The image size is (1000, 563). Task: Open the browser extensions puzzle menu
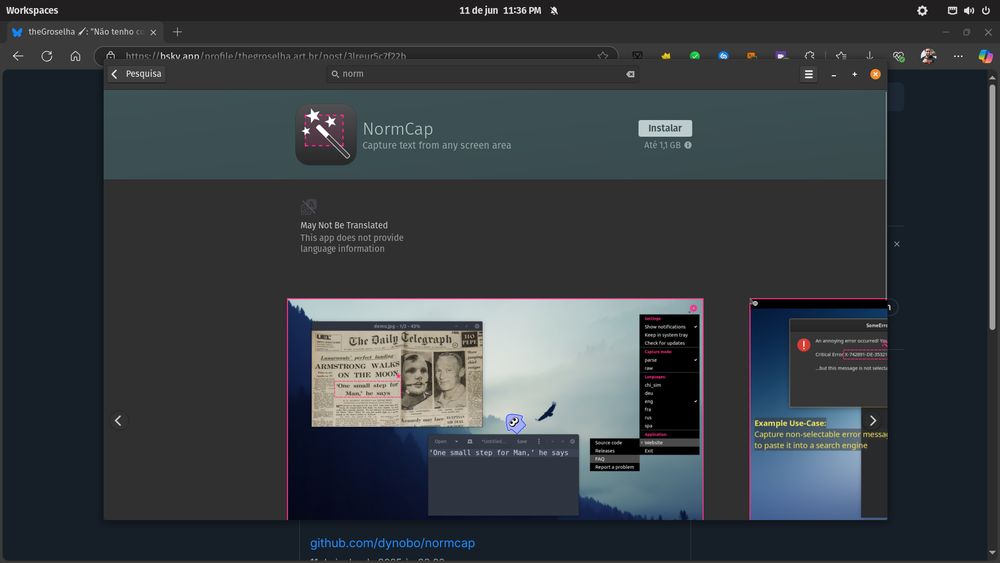tap(809, 56)
